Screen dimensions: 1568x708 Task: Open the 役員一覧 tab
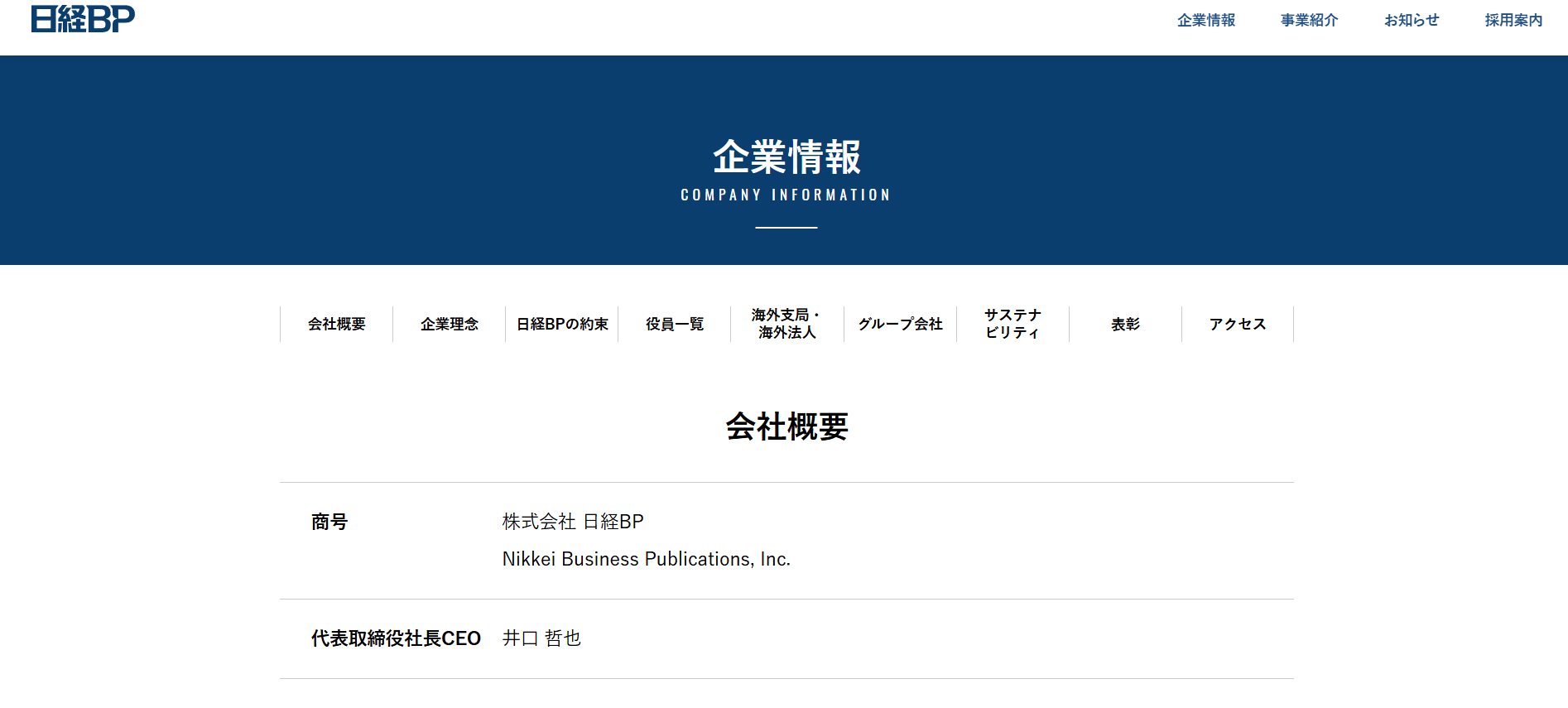675,324
